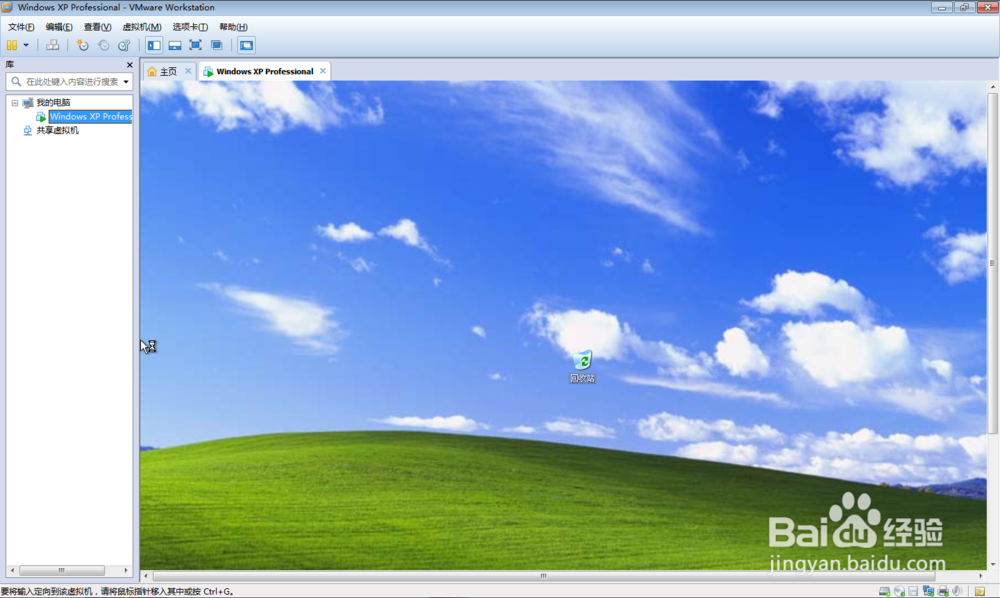This screenshot has width=1000, height=598.
Task: Click the VM view horizontal scrollbar
Action: (544, 576)
